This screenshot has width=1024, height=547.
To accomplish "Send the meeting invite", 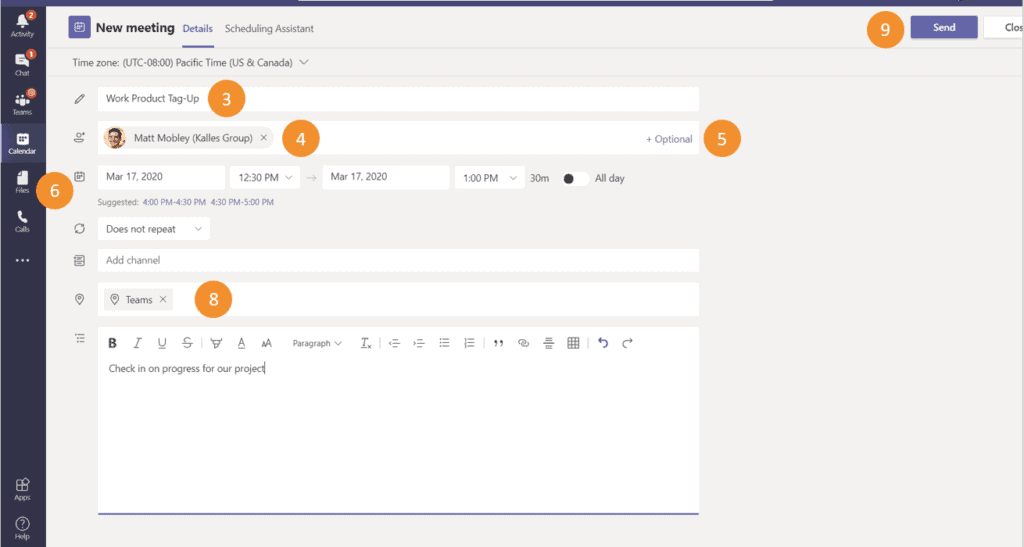I will [944, 27].
